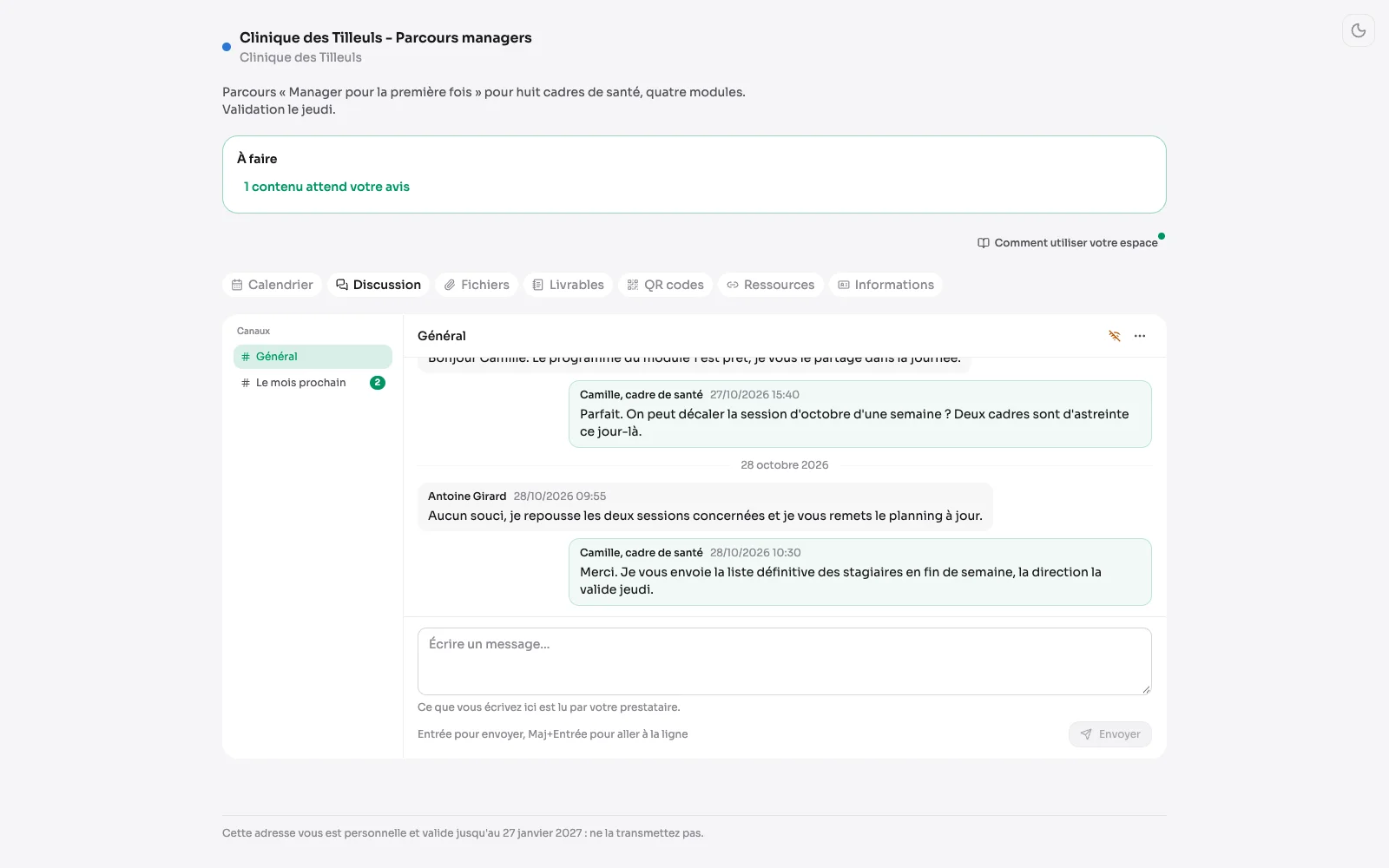Open the Livrables tab
Screen dimensions: 1389x868
(x=568, y=285)
